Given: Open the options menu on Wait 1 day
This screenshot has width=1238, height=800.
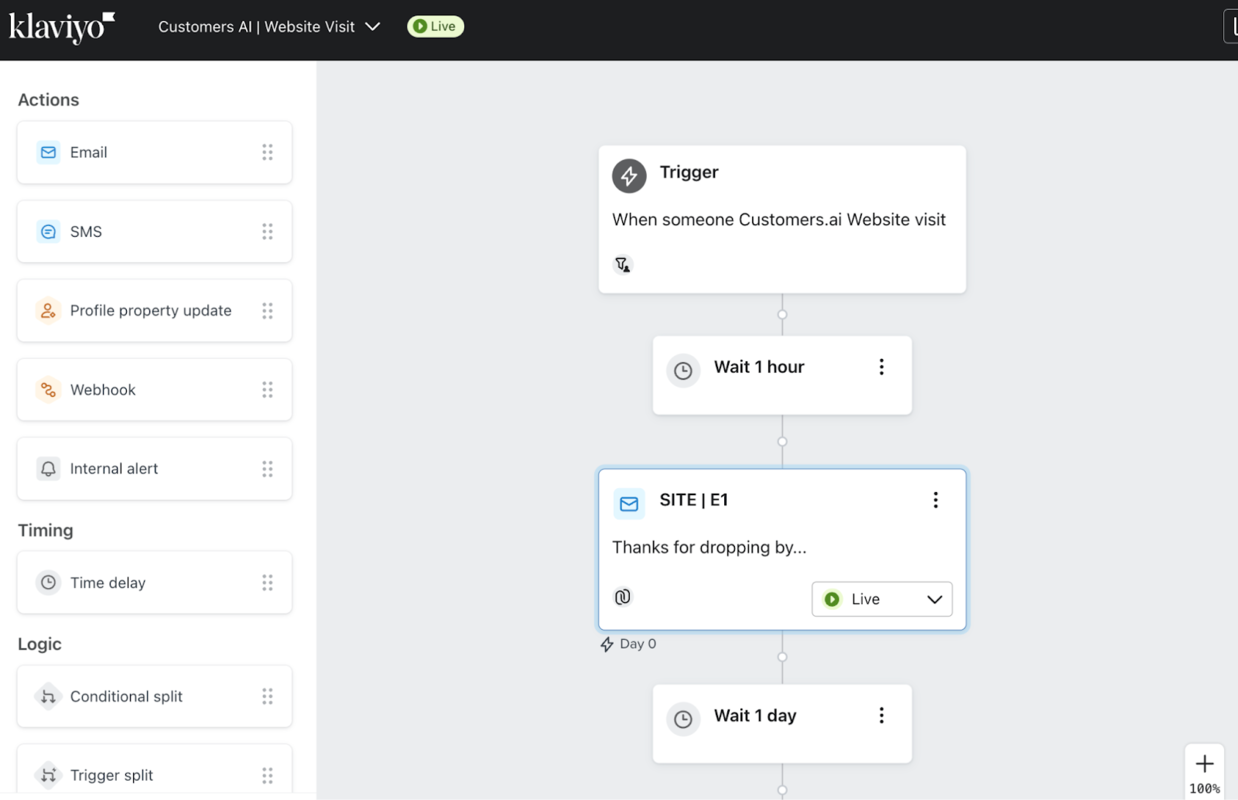Looking at the screenshot, I should coord(881,714).
